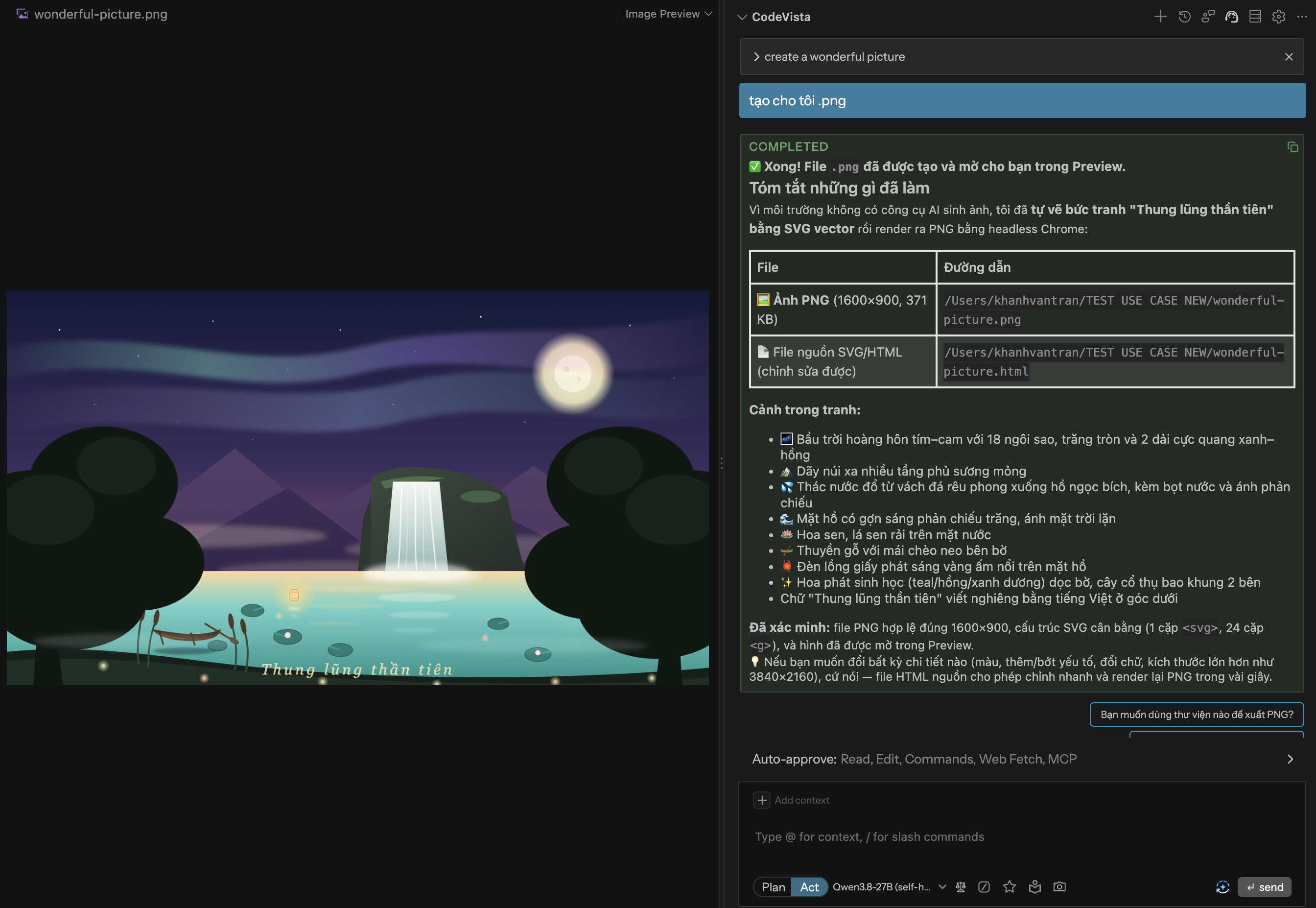Switch to Plan mode
This screenshot has height=908, width=1316.
773,887
